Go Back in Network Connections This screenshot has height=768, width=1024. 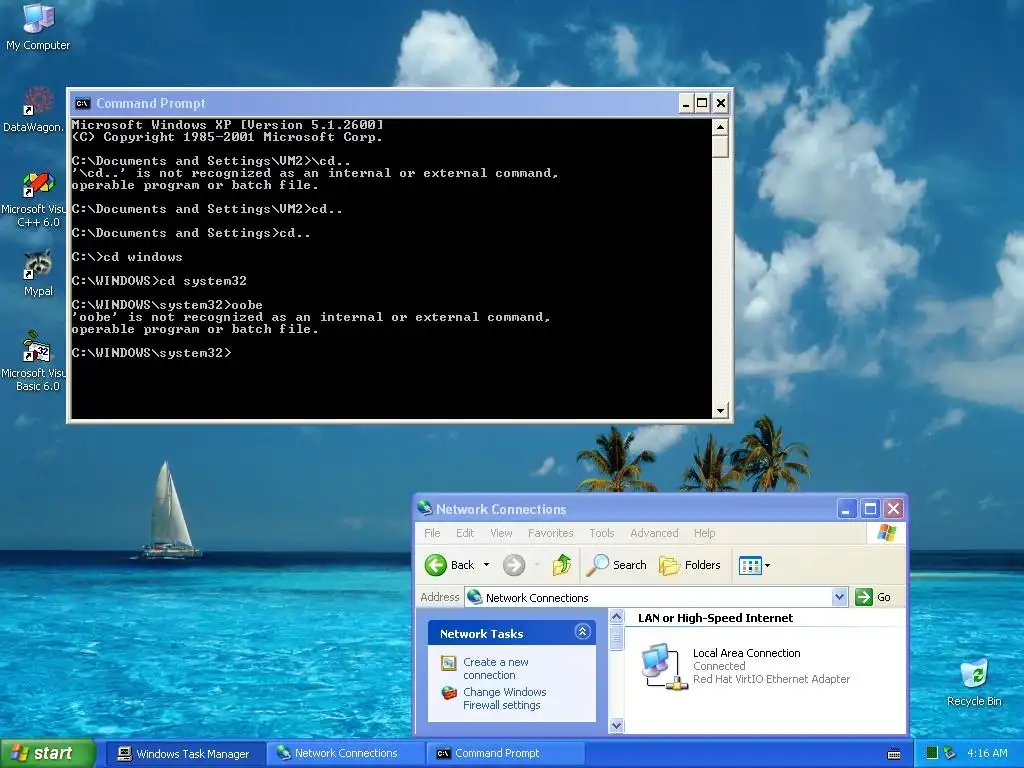point(449,565)
